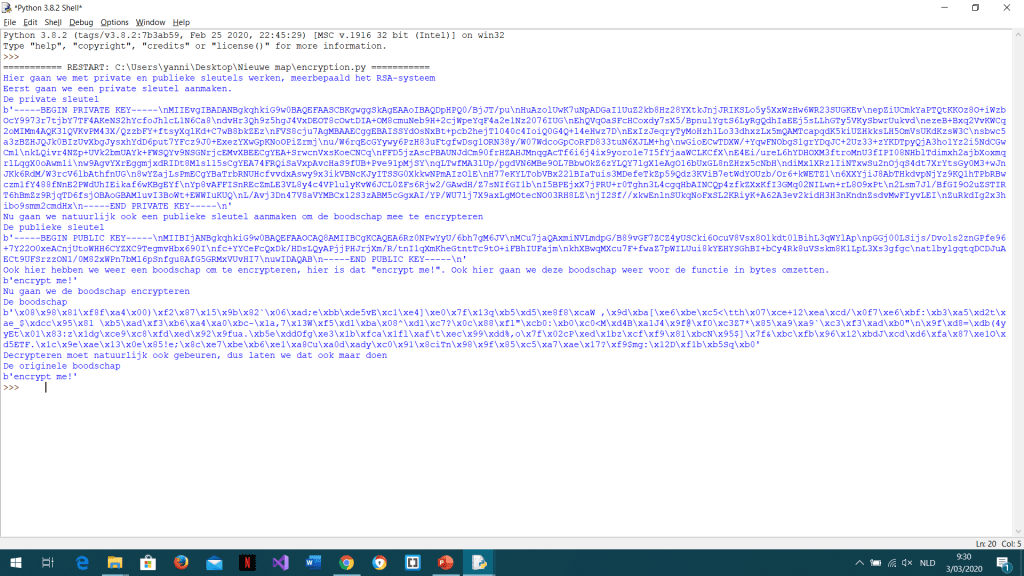The image size is (1024, 576).
Task: Open Netflix from the taskbar
Action: point(247,561)
